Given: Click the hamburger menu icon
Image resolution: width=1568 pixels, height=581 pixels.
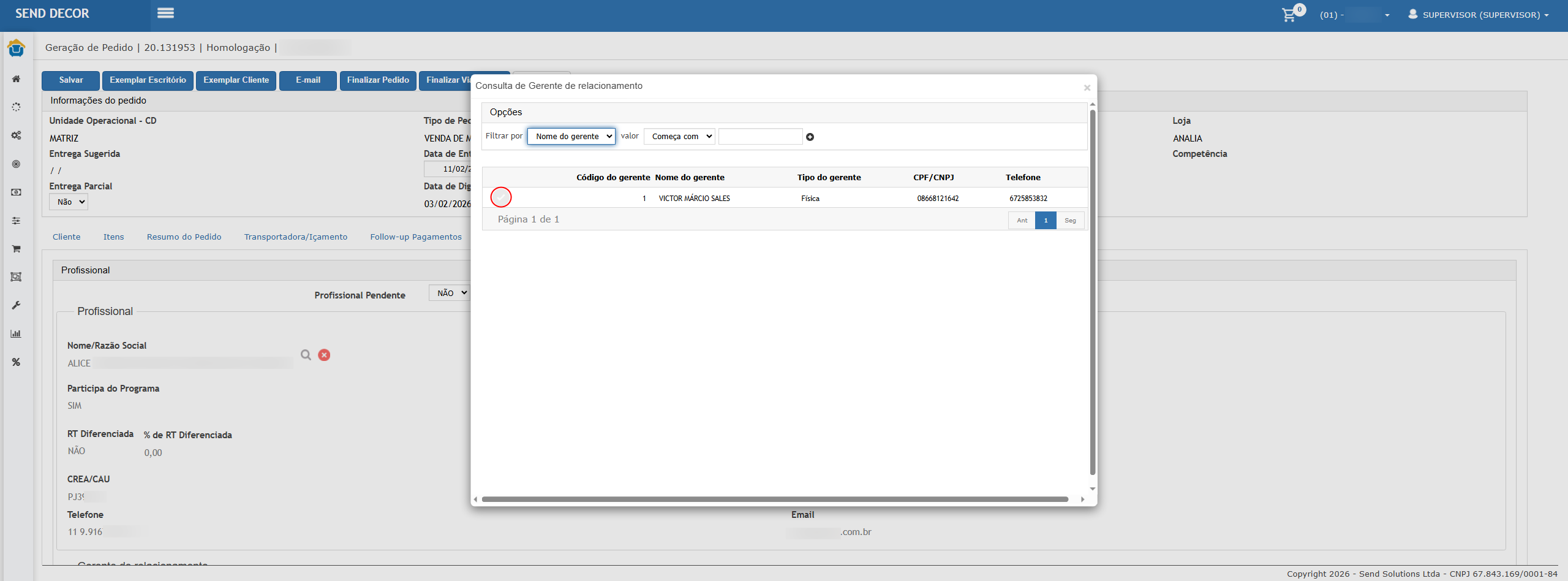Looking at the screenshot, I should (x=165, y=13).
